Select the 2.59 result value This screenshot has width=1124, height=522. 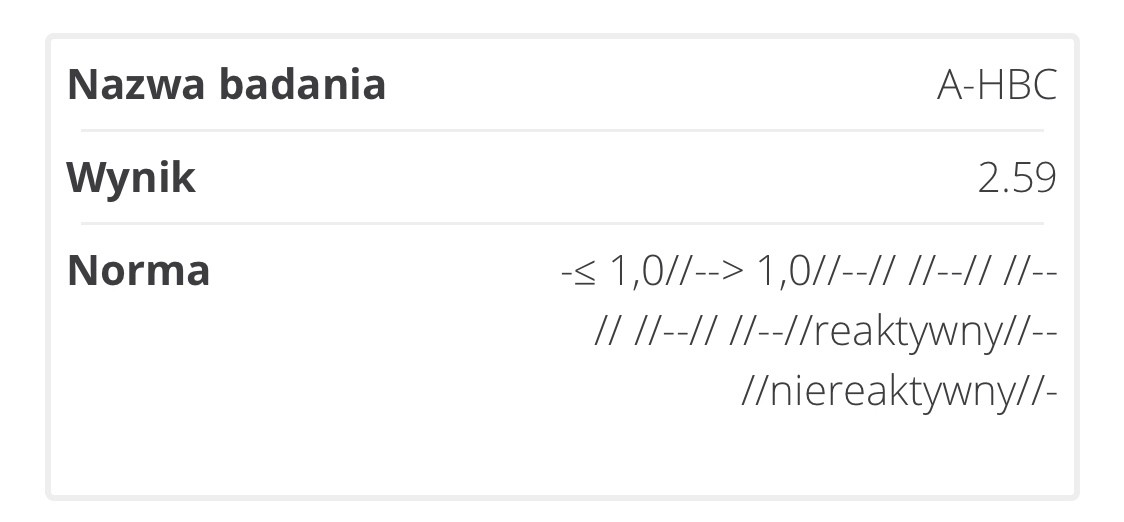coord(1016,178)
